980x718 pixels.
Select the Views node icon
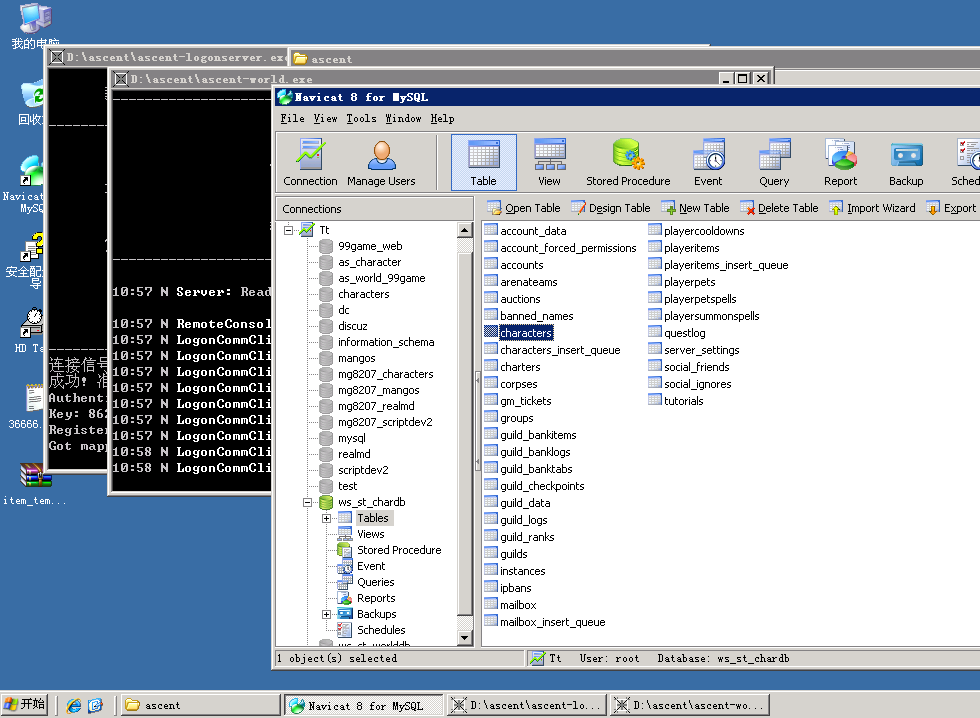coord(345,534)
